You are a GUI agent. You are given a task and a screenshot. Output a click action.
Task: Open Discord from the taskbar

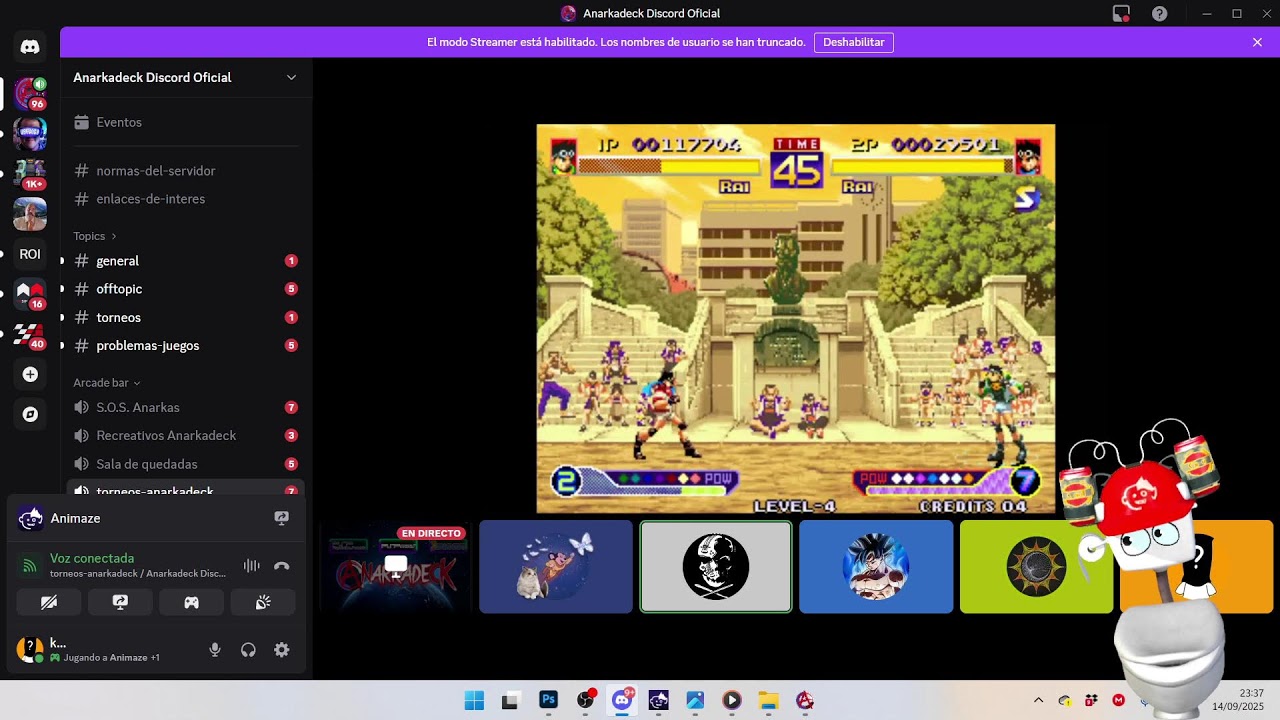click(622, 700)
